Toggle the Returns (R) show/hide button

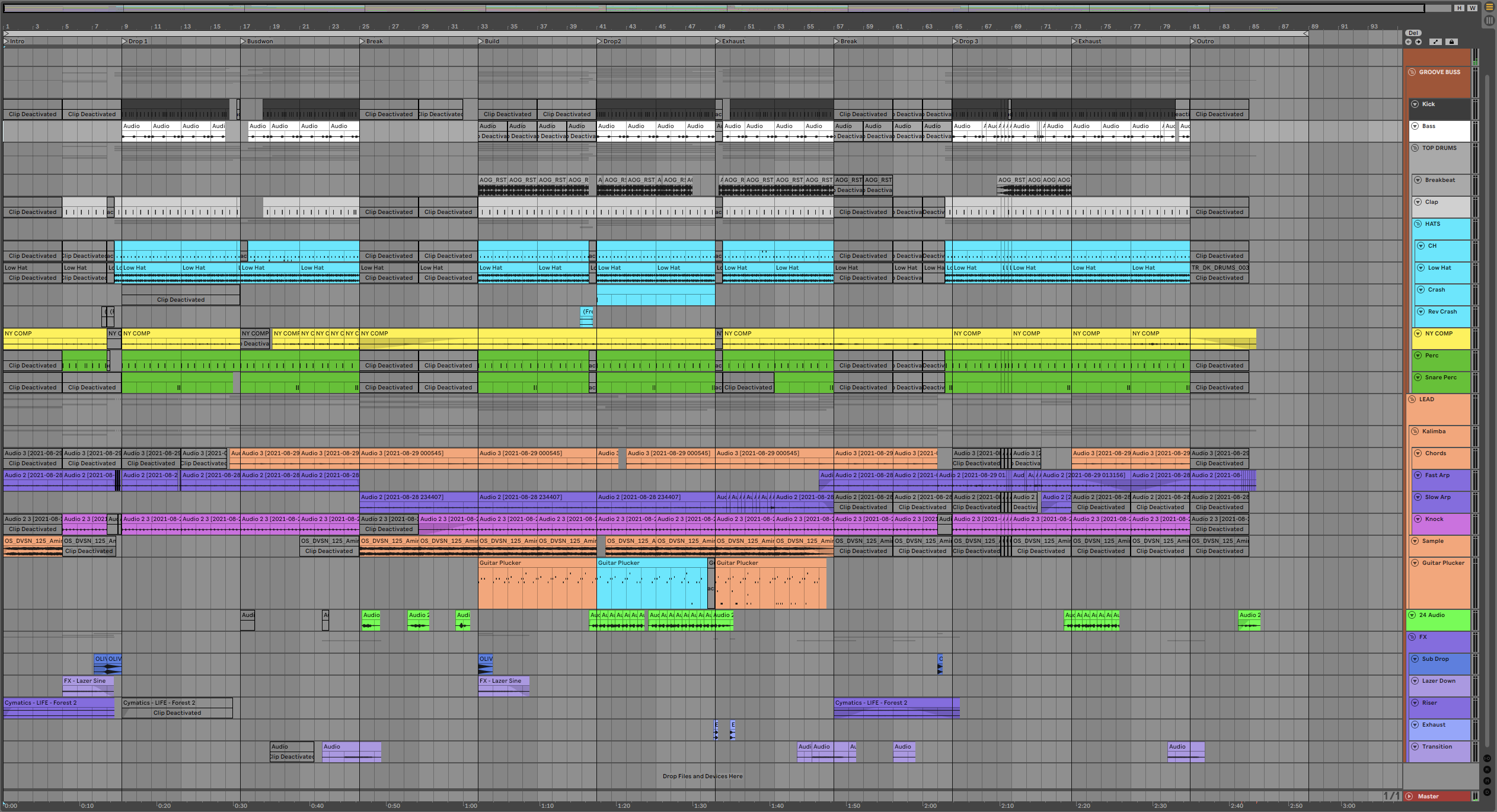pos(1487,770)
